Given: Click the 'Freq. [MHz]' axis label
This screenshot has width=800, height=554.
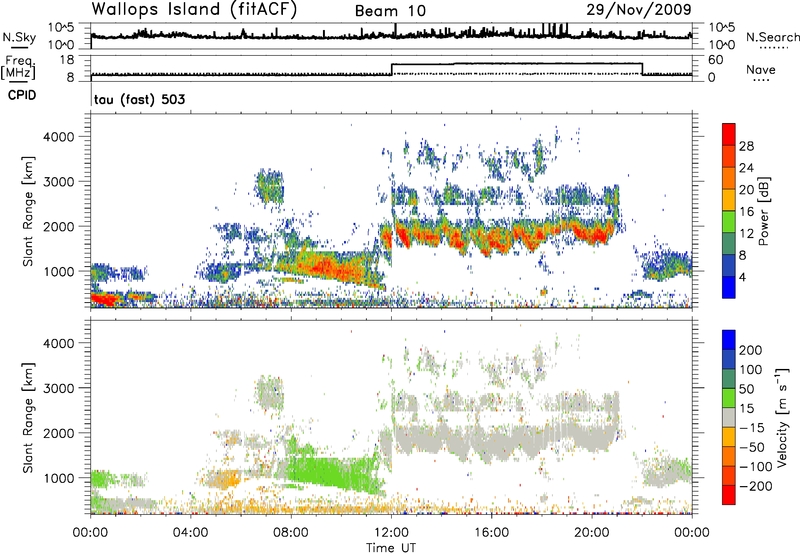Looking at the screenshot, I should 19,67.
